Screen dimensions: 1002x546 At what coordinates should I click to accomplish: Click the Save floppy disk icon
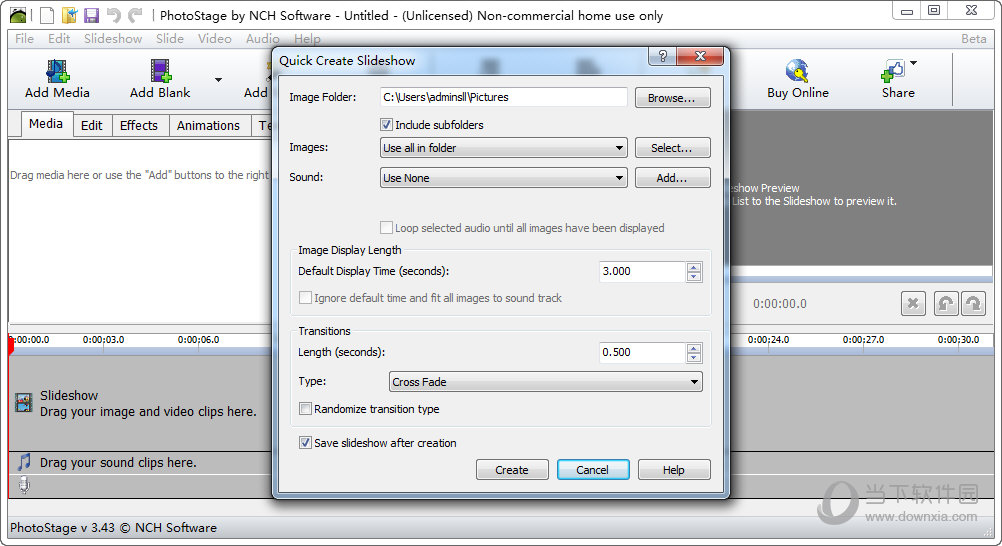[91, 15]
